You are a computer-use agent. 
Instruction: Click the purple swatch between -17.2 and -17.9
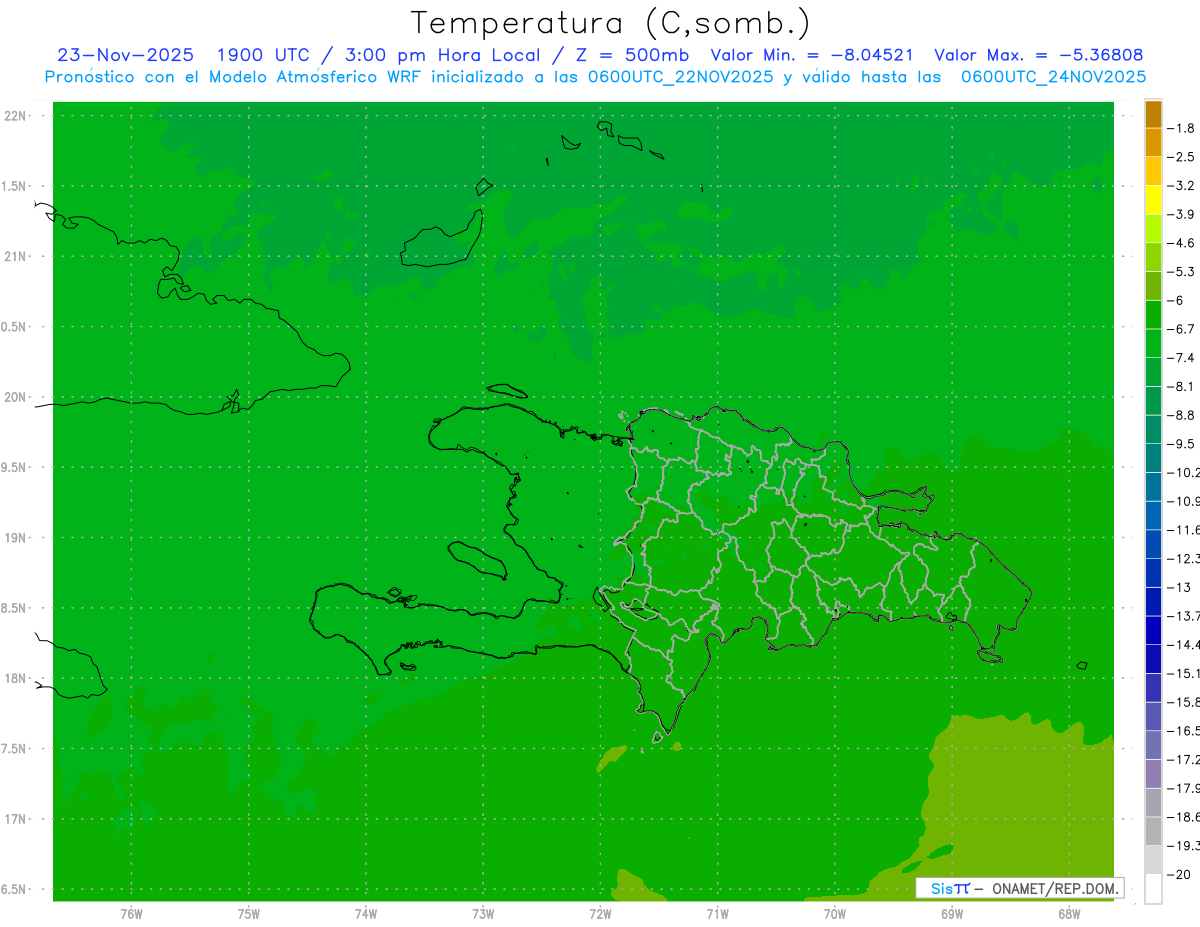click(1153, 774)
